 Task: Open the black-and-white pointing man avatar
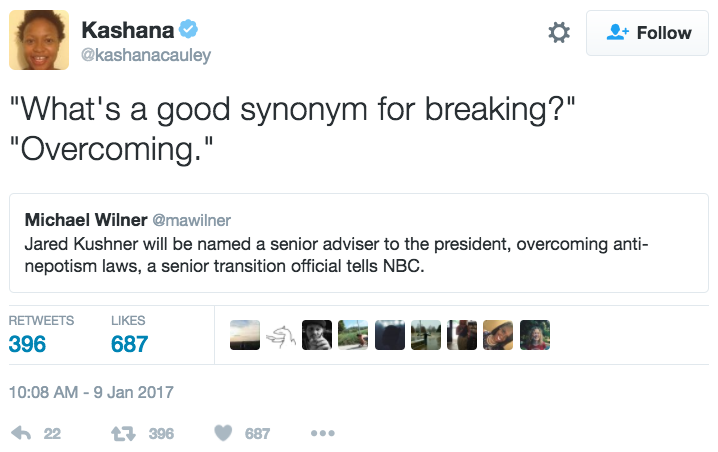[x=317, y=335]
